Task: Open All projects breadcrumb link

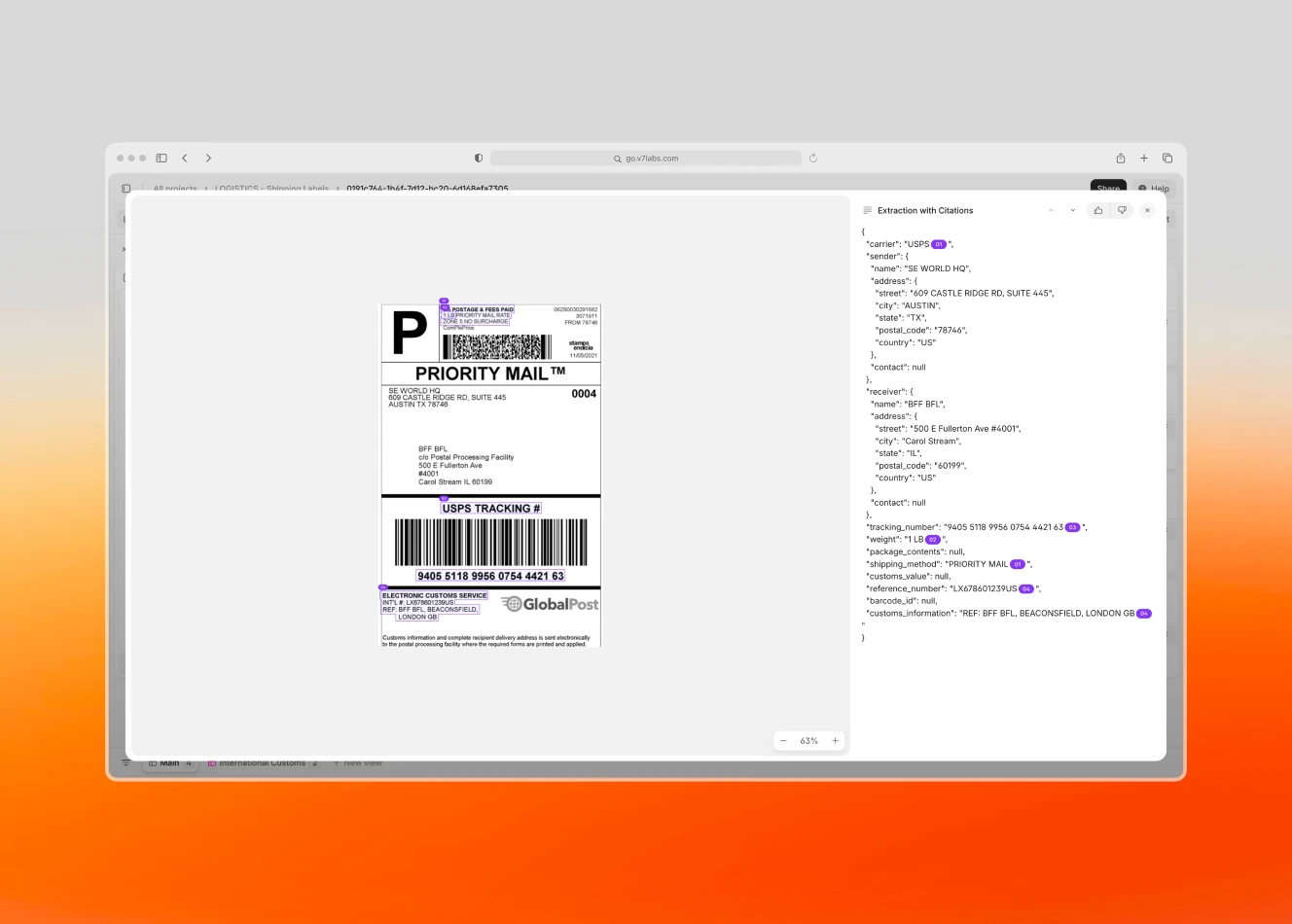Action: coord(175,189)
